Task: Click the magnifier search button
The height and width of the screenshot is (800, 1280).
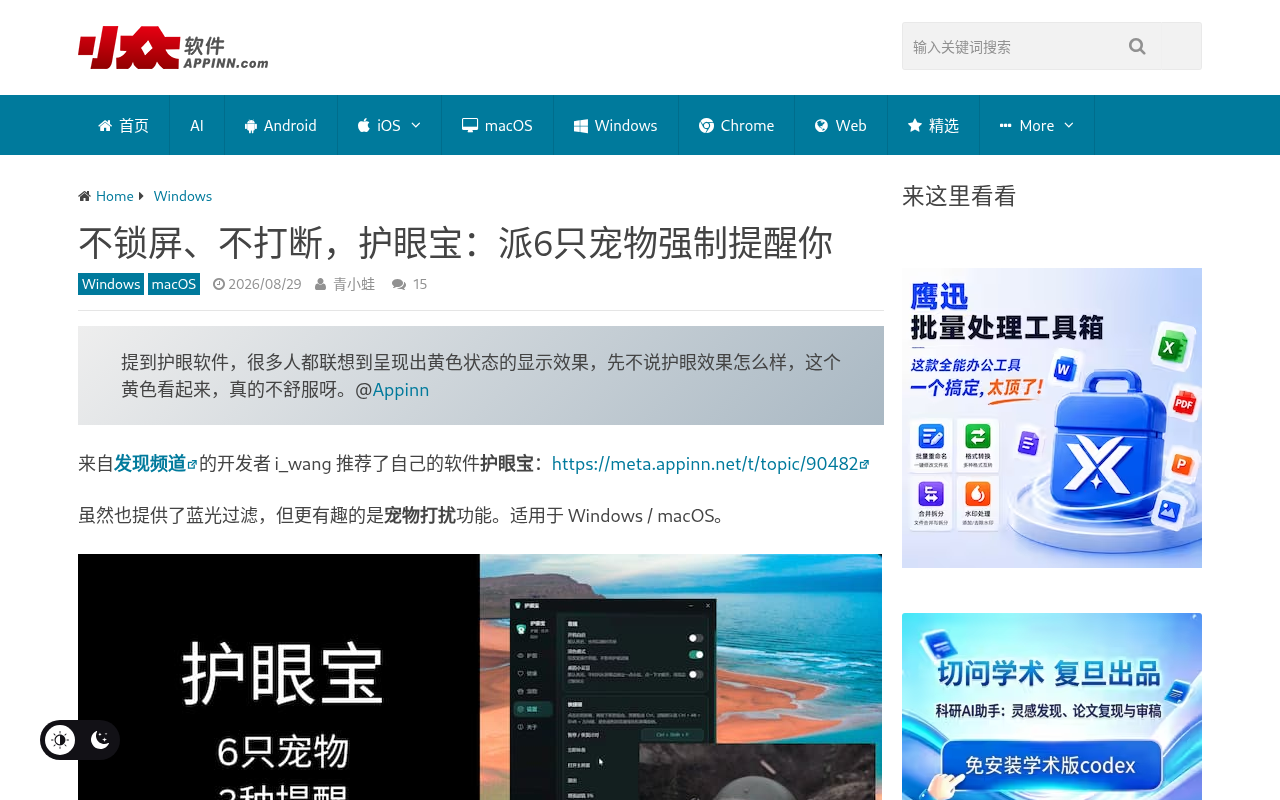Action: (1137, 46)
